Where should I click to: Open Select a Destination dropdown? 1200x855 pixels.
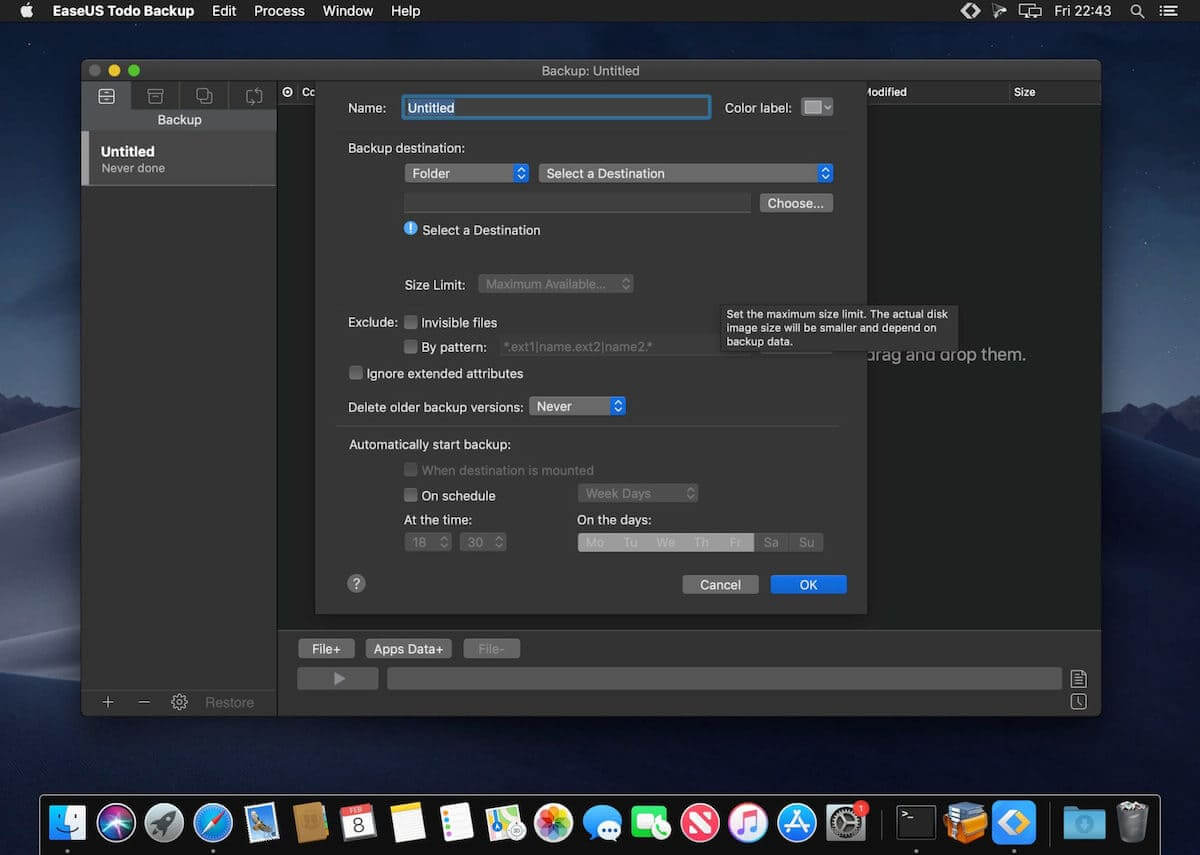click(685, 173)
